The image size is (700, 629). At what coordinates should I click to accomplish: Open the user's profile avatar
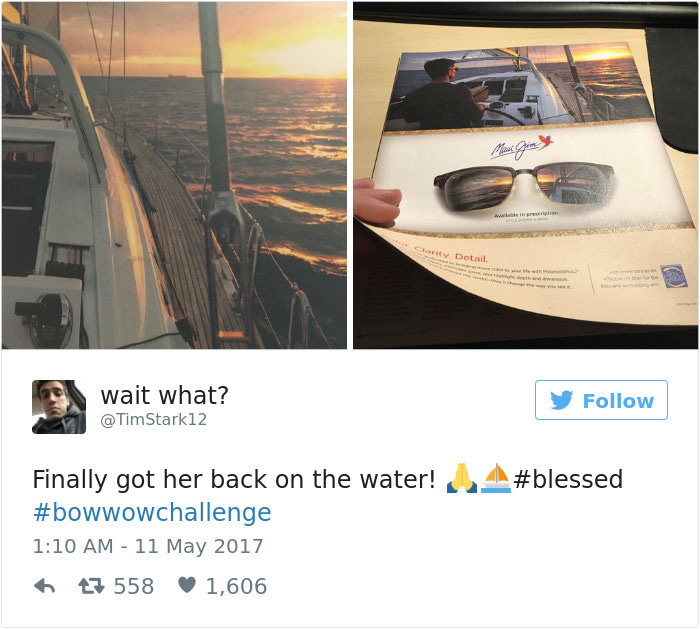point(59,407)
